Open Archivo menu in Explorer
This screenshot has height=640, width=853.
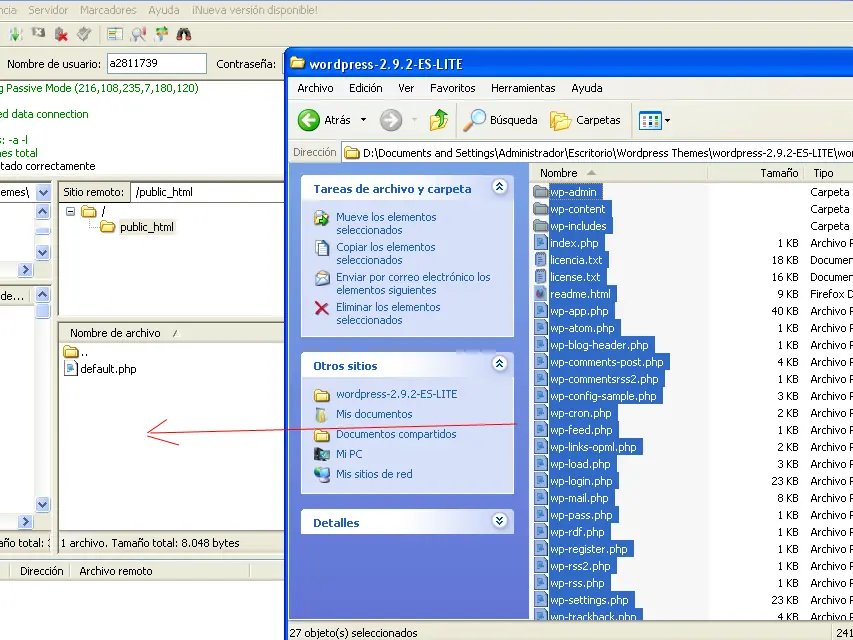315,88
